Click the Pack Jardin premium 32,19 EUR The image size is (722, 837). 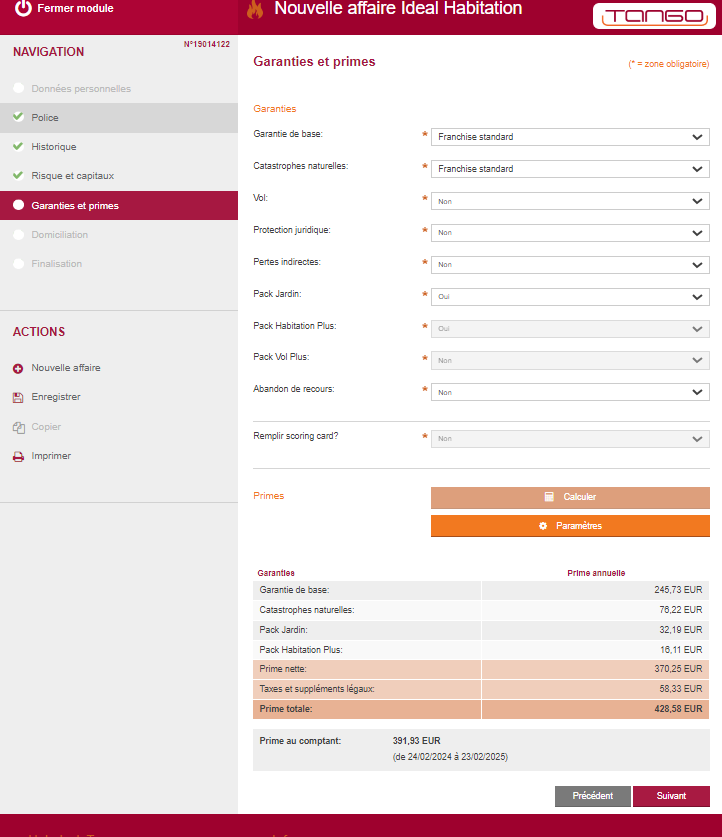(680, 630)
